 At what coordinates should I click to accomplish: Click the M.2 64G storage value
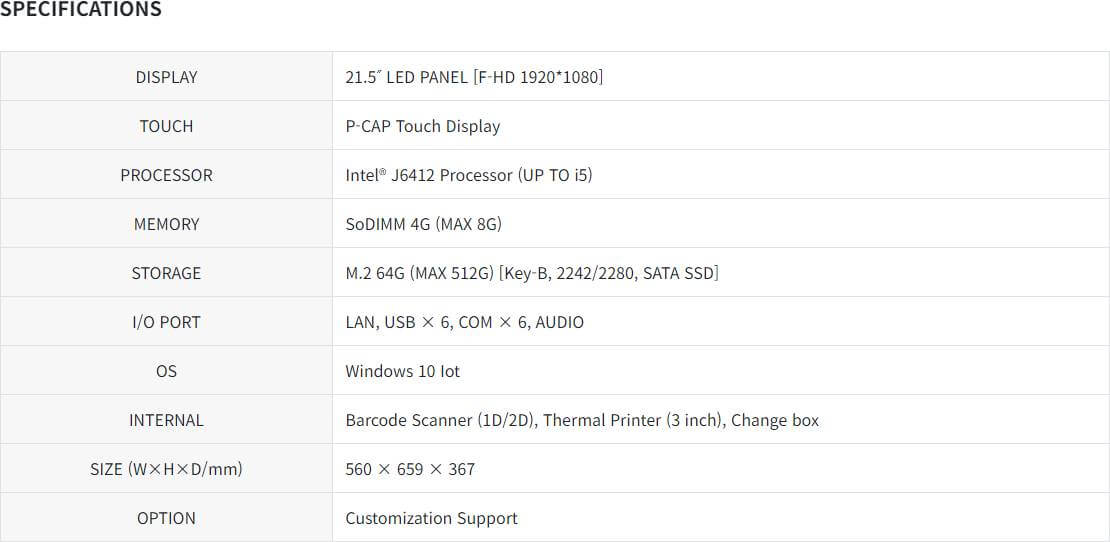pyautogui.click(x=532, y=272)
